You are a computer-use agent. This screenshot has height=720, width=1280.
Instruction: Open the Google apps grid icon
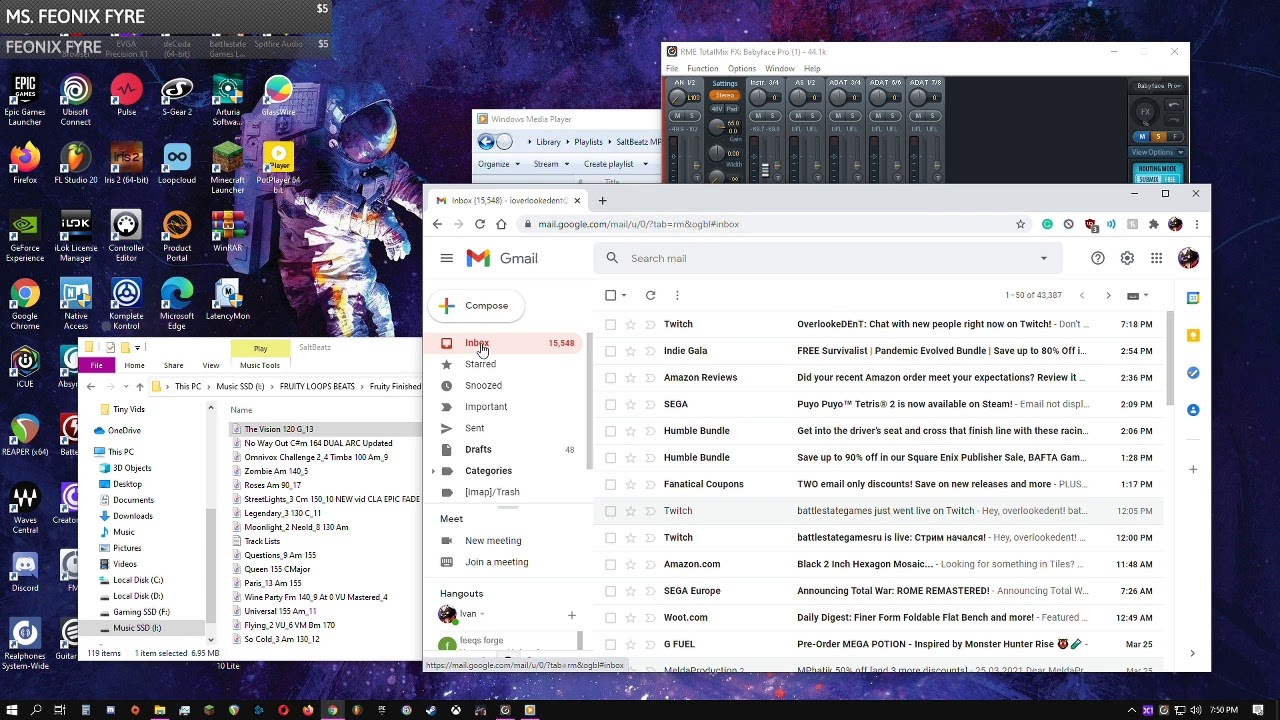tap(1156, 258)
